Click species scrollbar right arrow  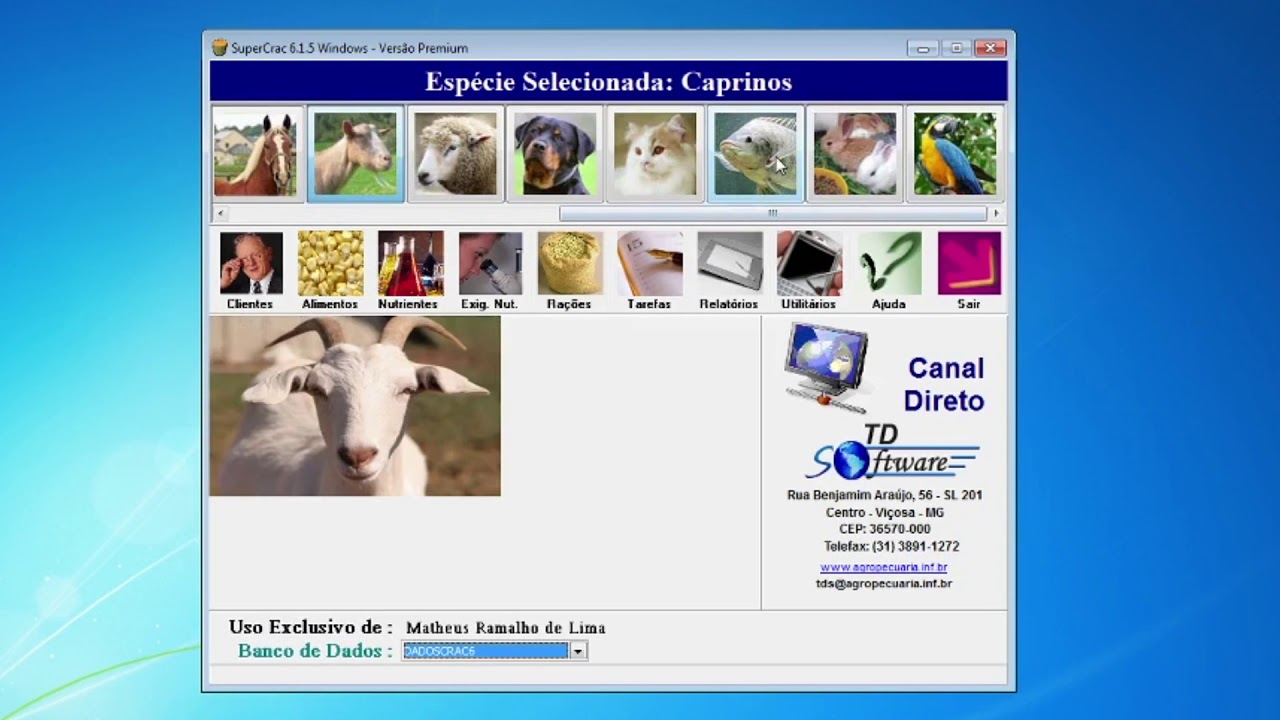995,213
